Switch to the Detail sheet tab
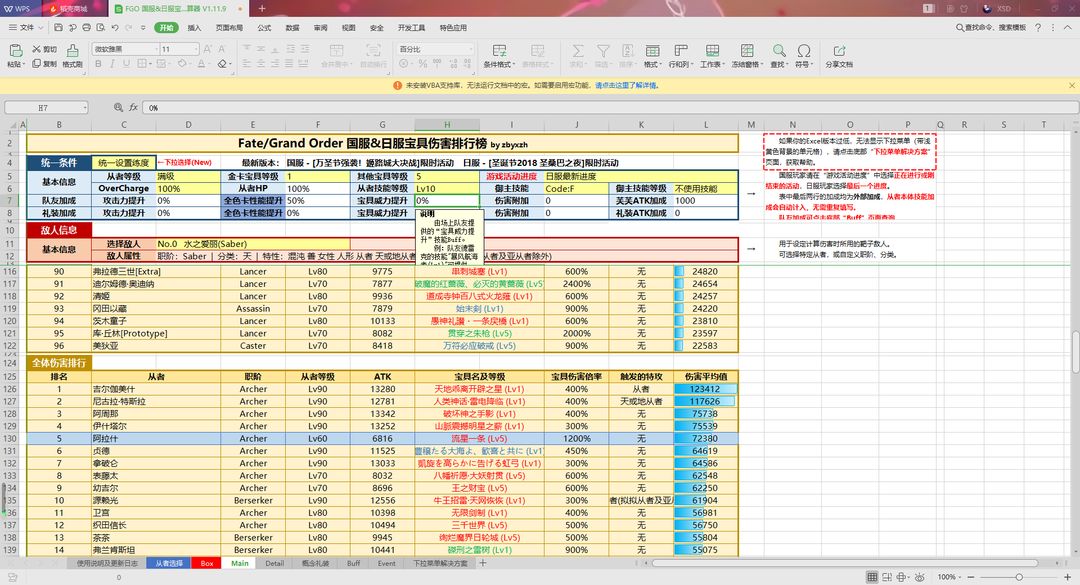 [x=274, y=563]
